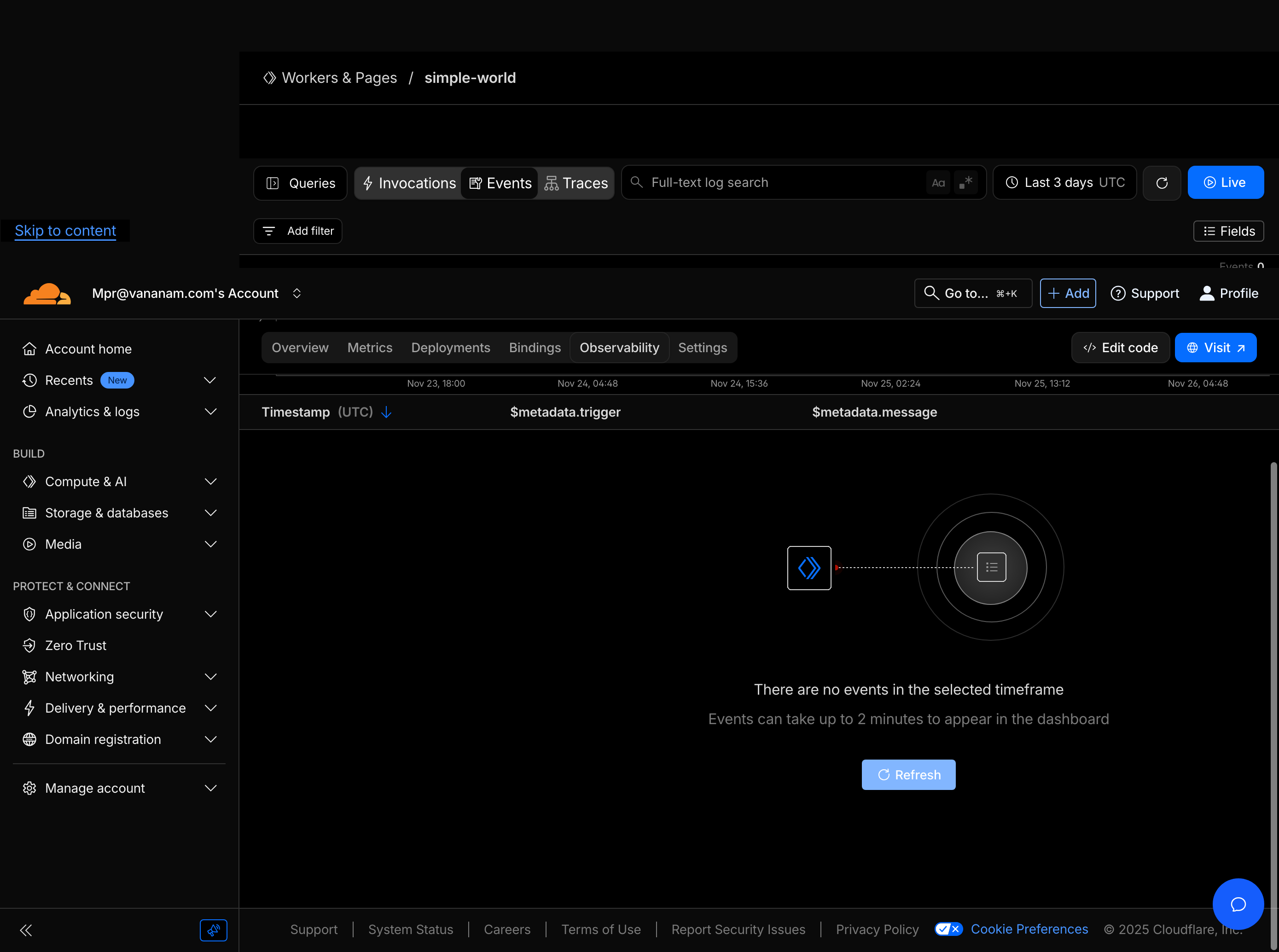Click the announcements megaphone icon
The image size is (1279, 952).
click(x=213, y=930)
